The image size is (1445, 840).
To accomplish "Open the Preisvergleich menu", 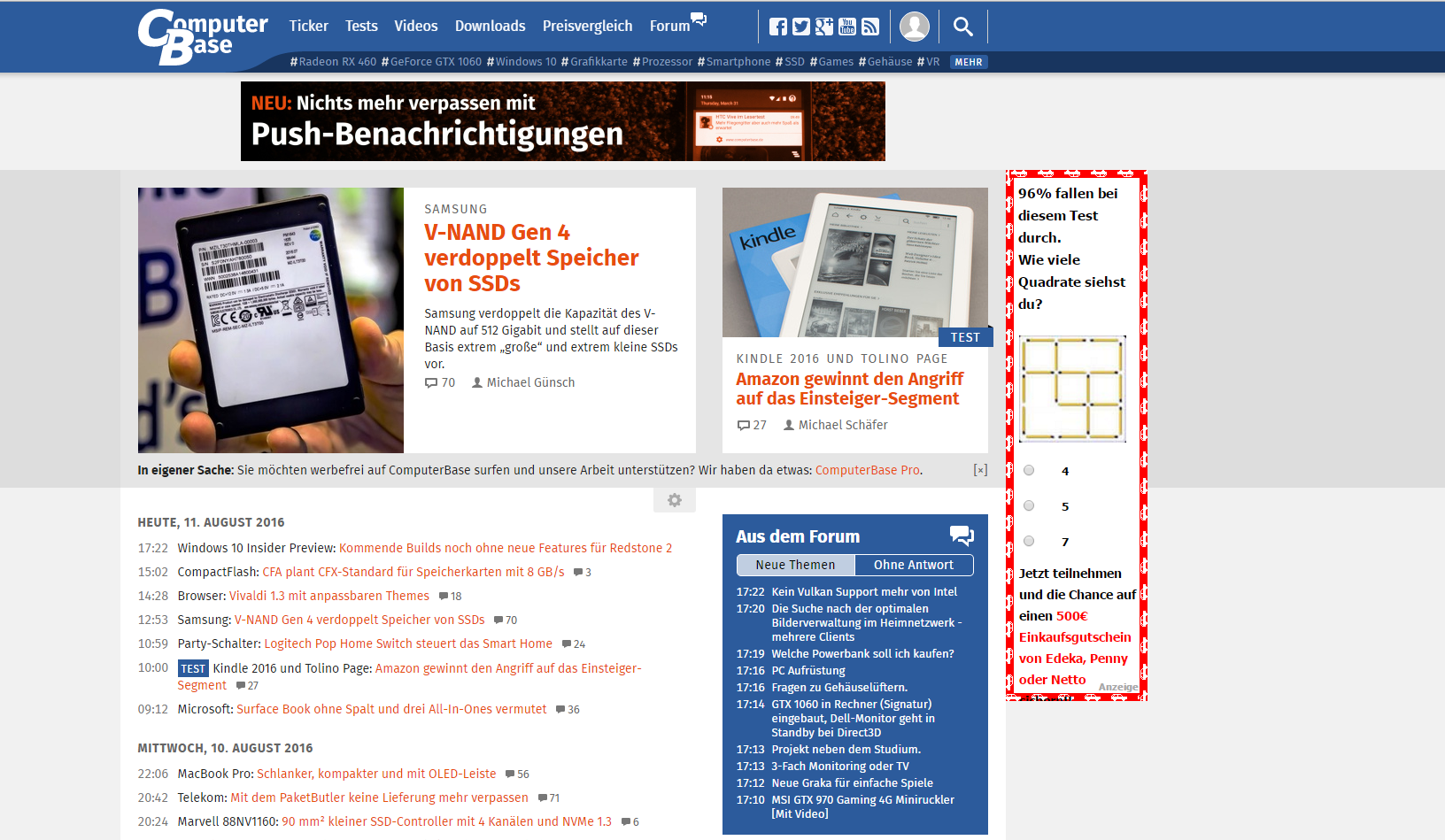I will tap(588, 26).
